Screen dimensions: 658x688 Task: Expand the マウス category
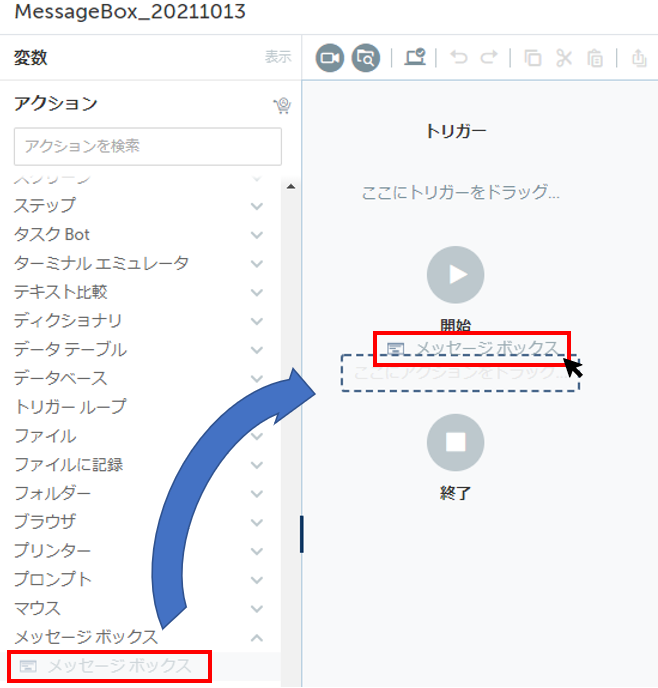click(x=257, y=609)
